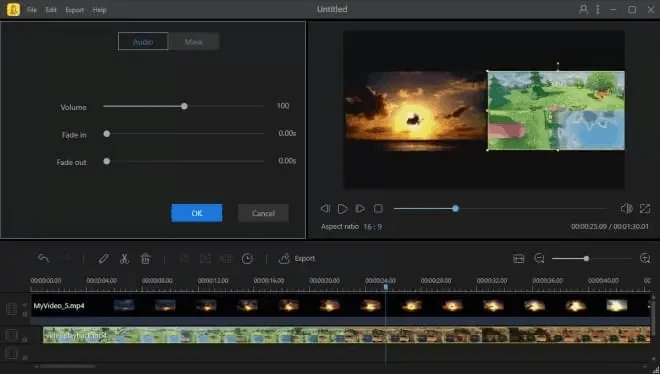Open the Export menu
This screenshot has height=374, width=660.
75,10
